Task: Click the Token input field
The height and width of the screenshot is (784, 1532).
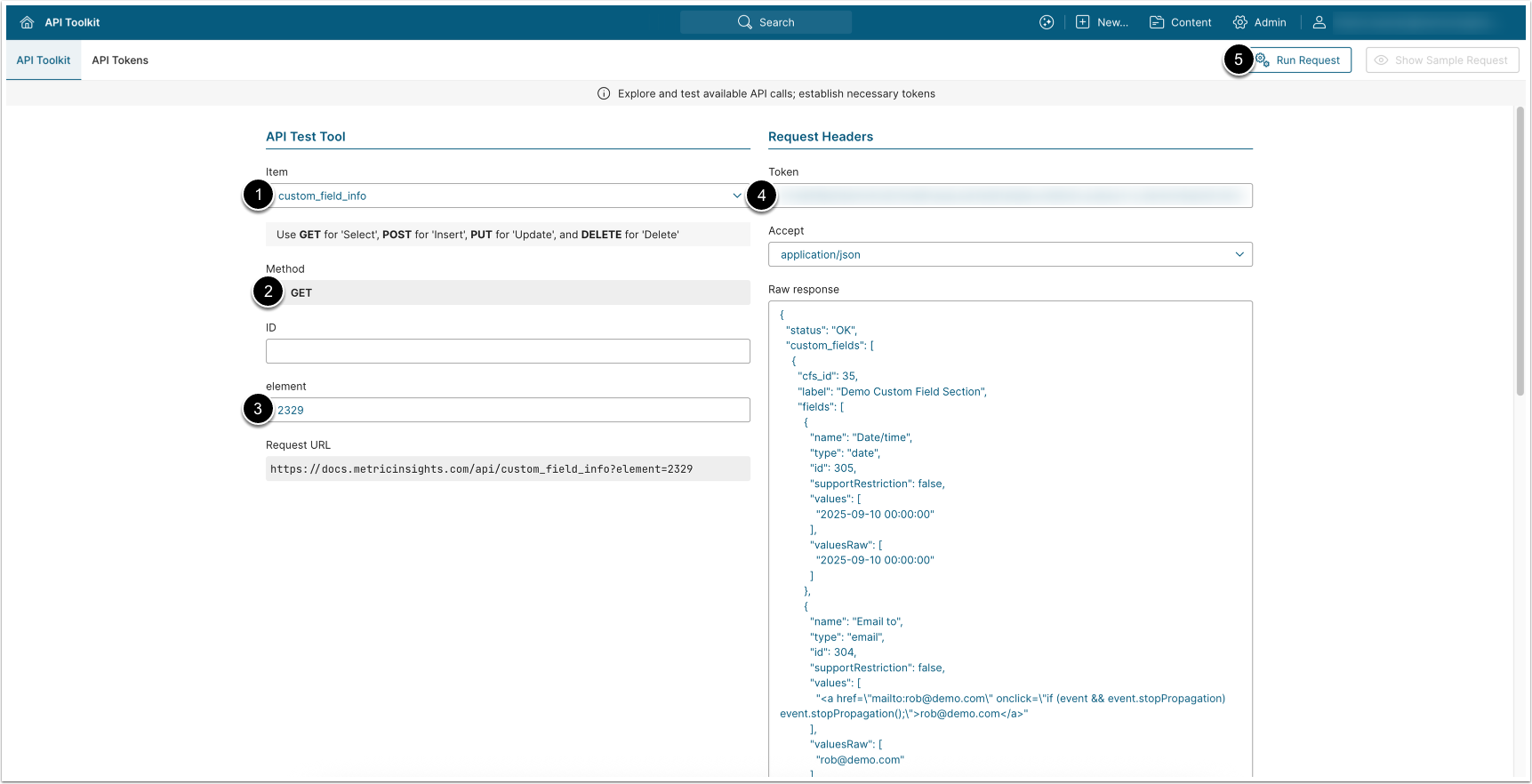Action: pos(1010,196)
